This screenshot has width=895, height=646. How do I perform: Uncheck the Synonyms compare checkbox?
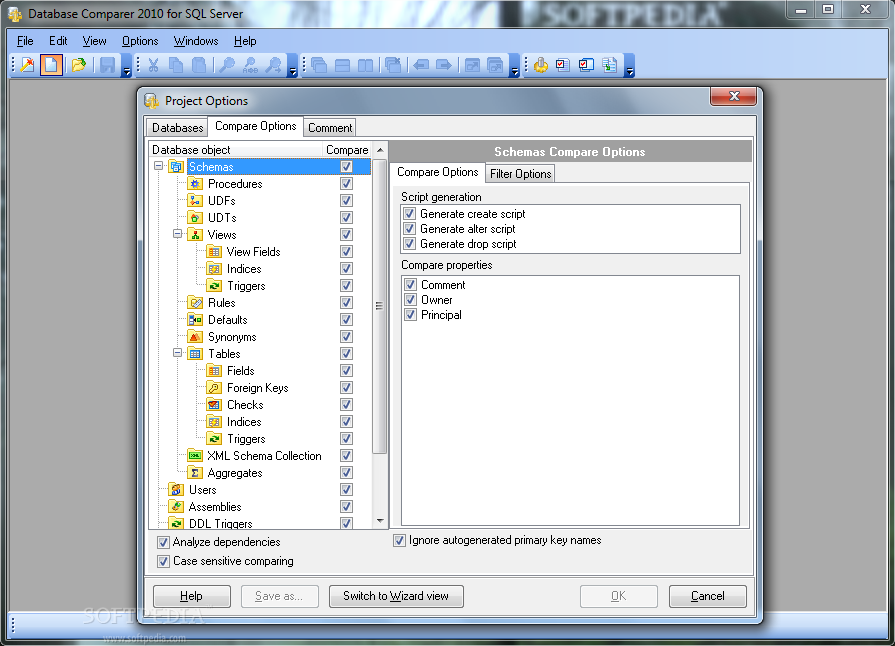click(x=346, y=337)
